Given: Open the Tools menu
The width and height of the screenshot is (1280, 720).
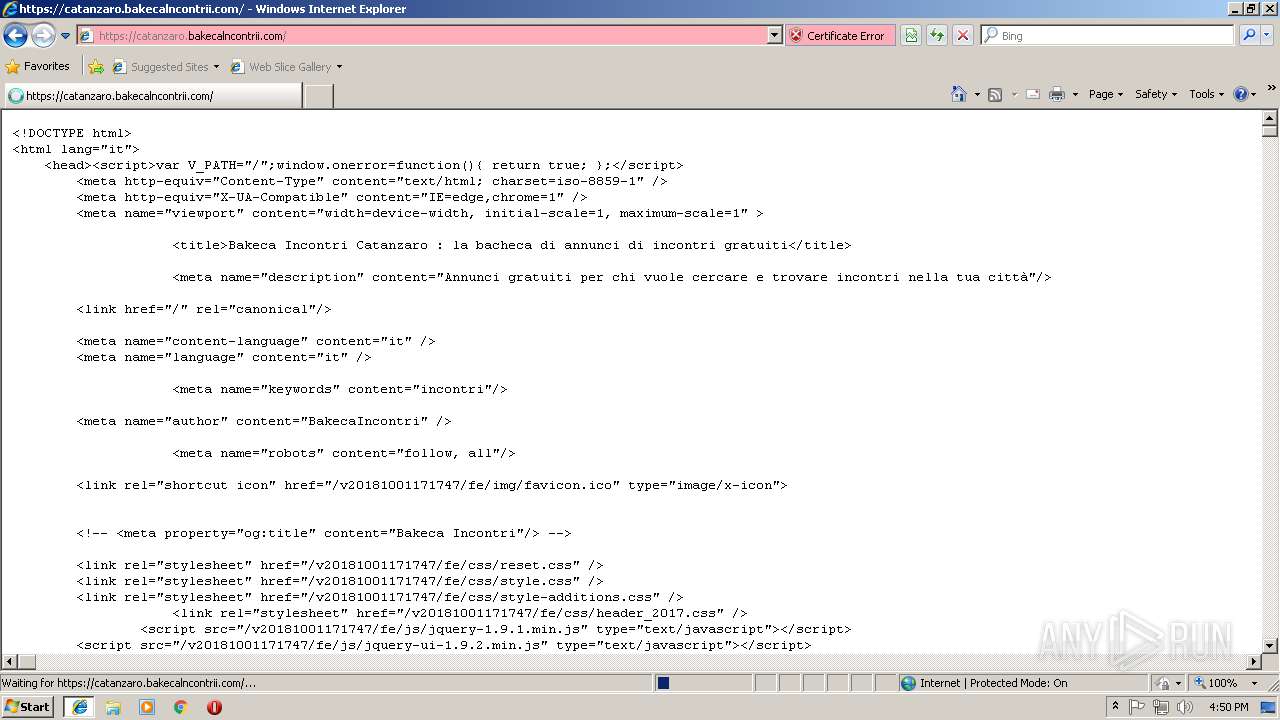Looking at the screenshot, I should (1206, 94).
